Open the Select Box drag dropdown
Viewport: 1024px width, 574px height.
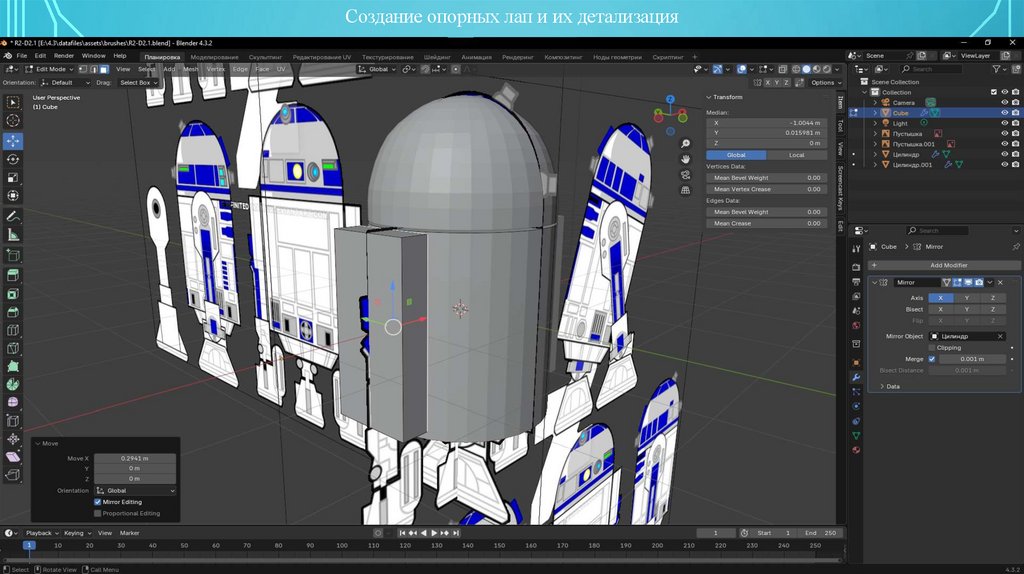tap(138, 82)
